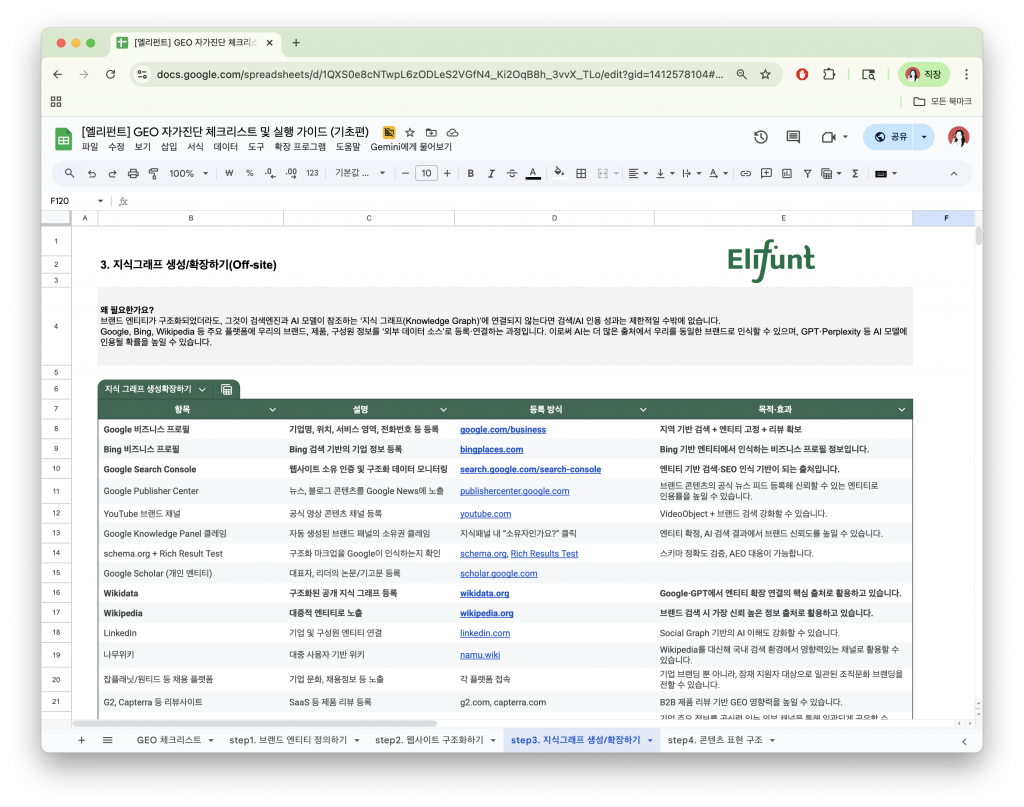Open filter for 항목 column header
Viewport: 1024px width, 807px height.
point(272,410)
